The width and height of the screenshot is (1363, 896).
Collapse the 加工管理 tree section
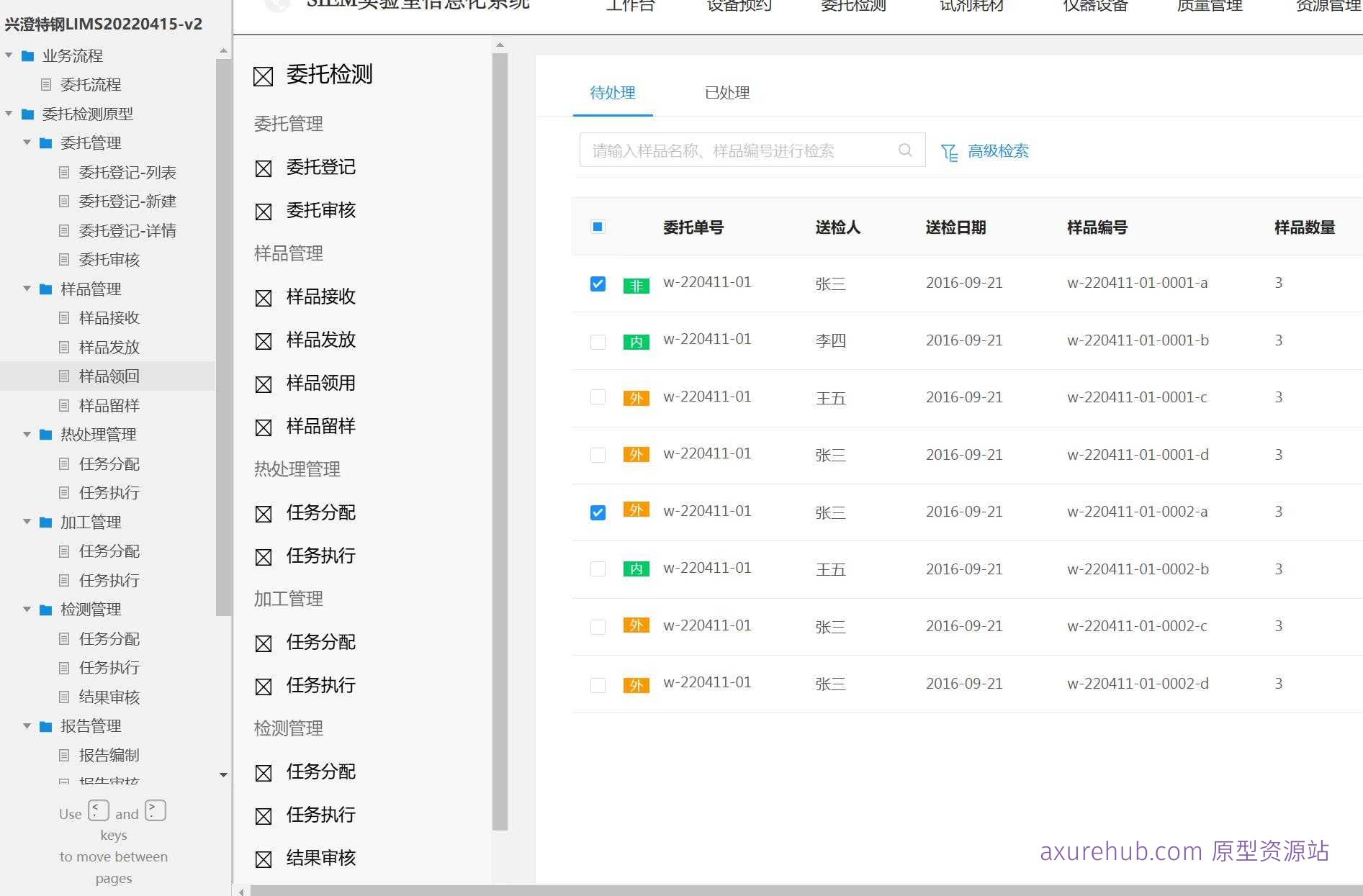pyautogui.click(x=27, y=522)
